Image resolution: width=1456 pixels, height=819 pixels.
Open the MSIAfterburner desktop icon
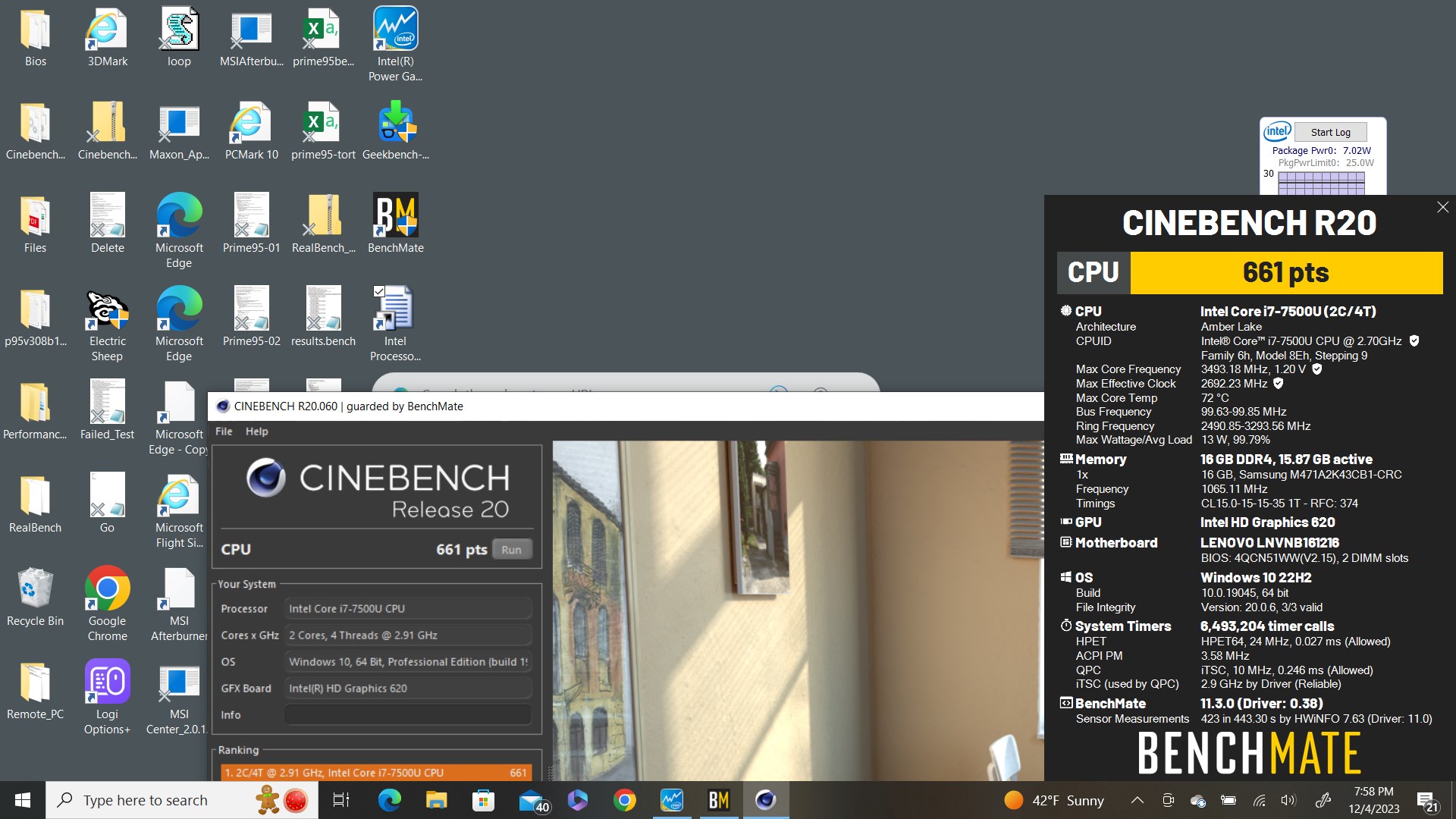(x=251, y=38)
